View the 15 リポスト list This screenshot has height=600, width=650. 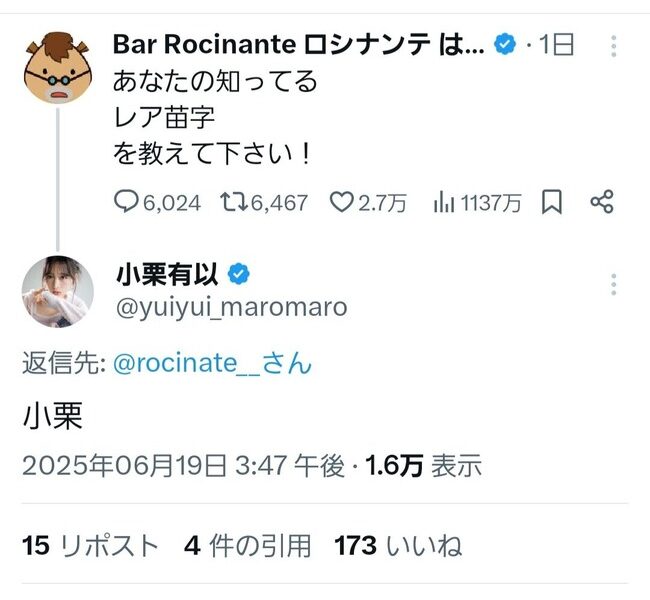[x=90, y=545]
